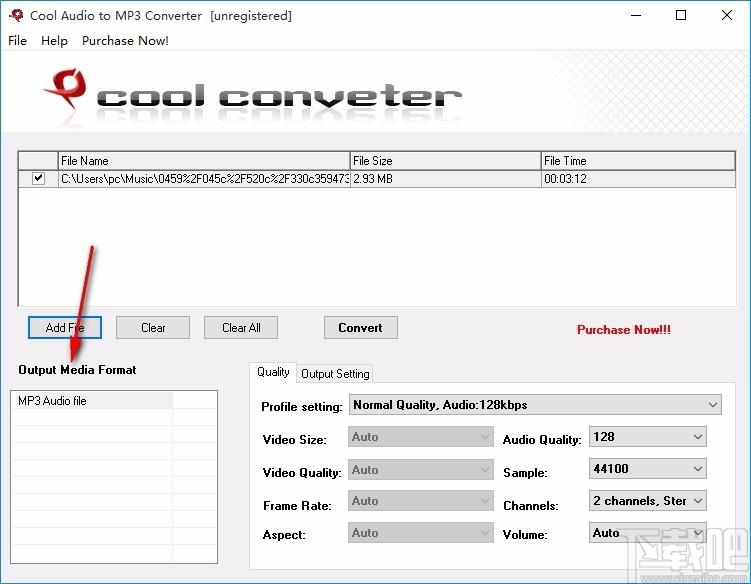Minimize the converter window

coord(636,15)
